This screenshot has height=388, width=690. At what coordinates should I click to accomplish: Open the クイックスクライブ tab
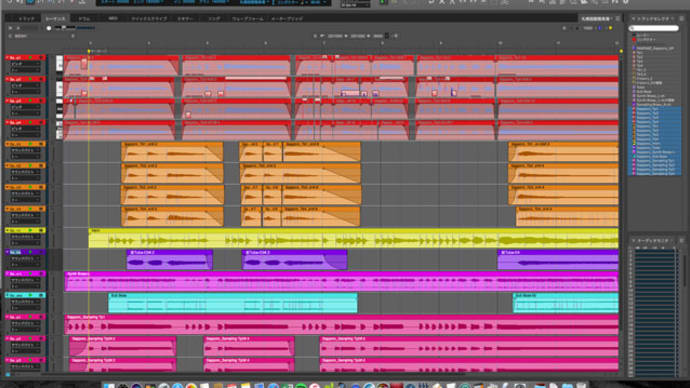coord(149,19)
